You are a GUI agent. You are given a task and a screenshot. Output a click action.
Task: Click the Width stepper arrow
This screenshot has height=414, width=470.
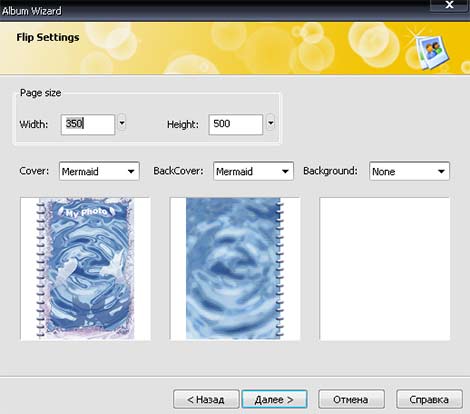[x=122, y=123]
